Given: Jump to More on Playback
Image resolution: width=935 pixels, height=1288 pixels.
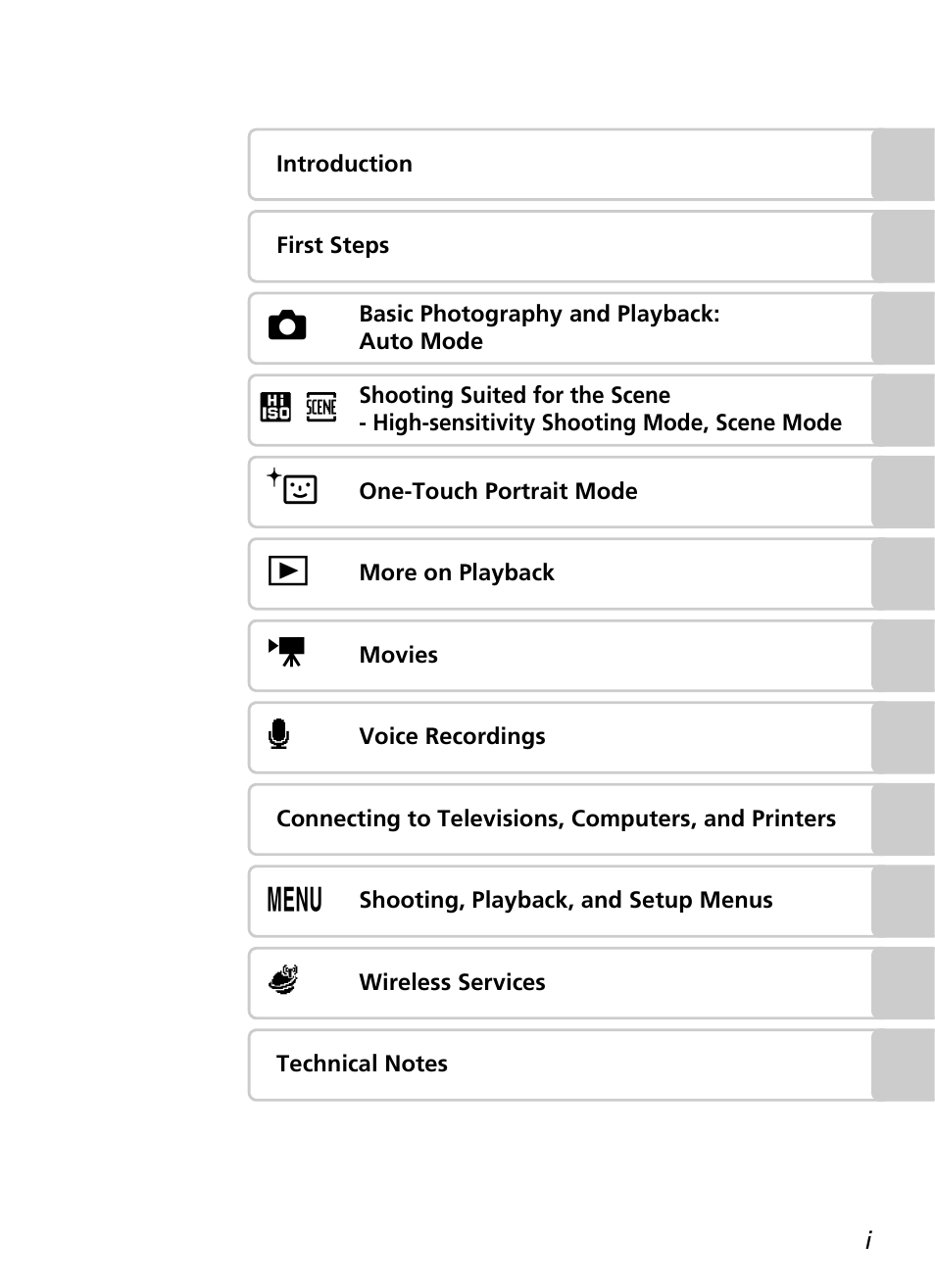Looking at the screenshot, I should [457, 572].
